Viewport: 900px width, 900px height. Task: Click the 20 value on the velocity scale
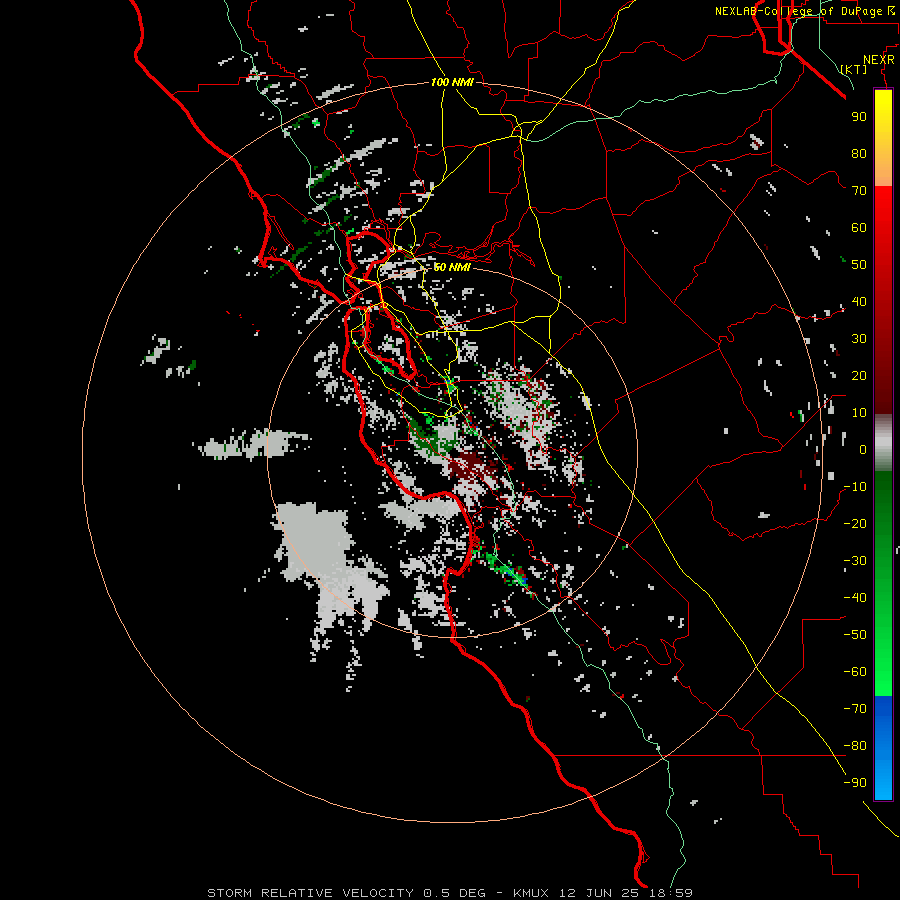(859, 375)
